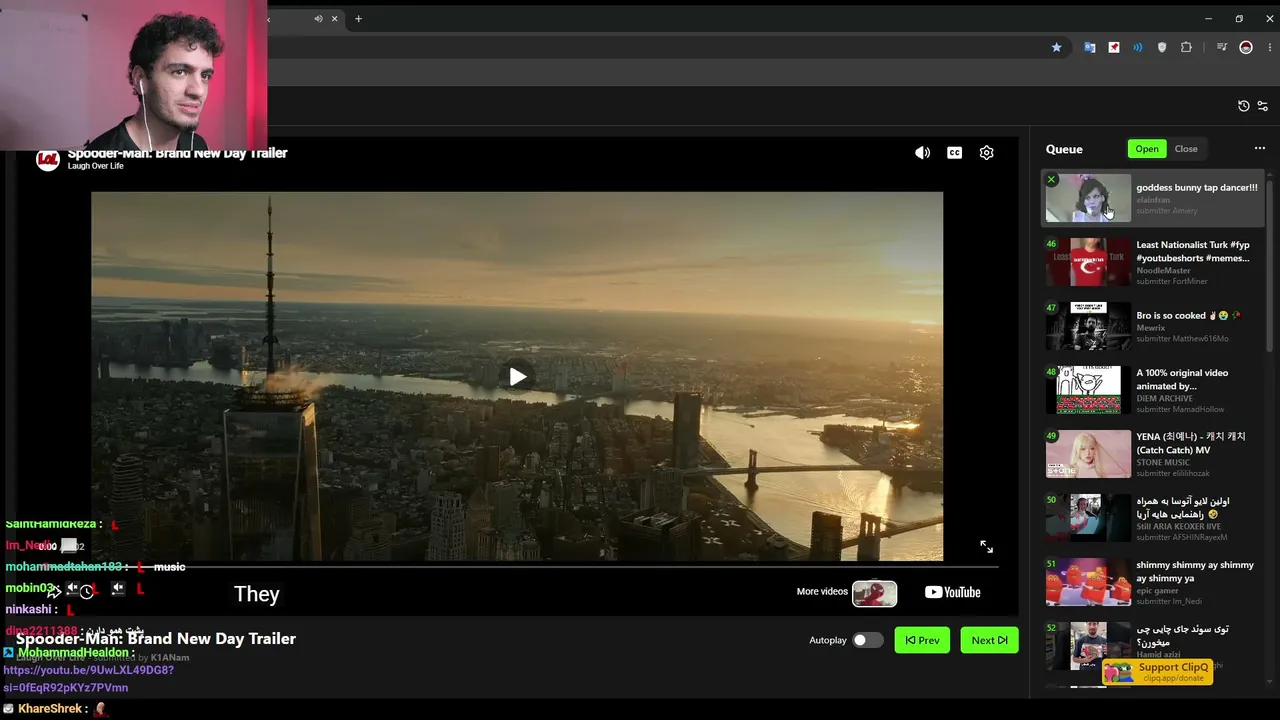
Task: Play the Spooder-Man trailer video
Action: click(x=517, y=377)
